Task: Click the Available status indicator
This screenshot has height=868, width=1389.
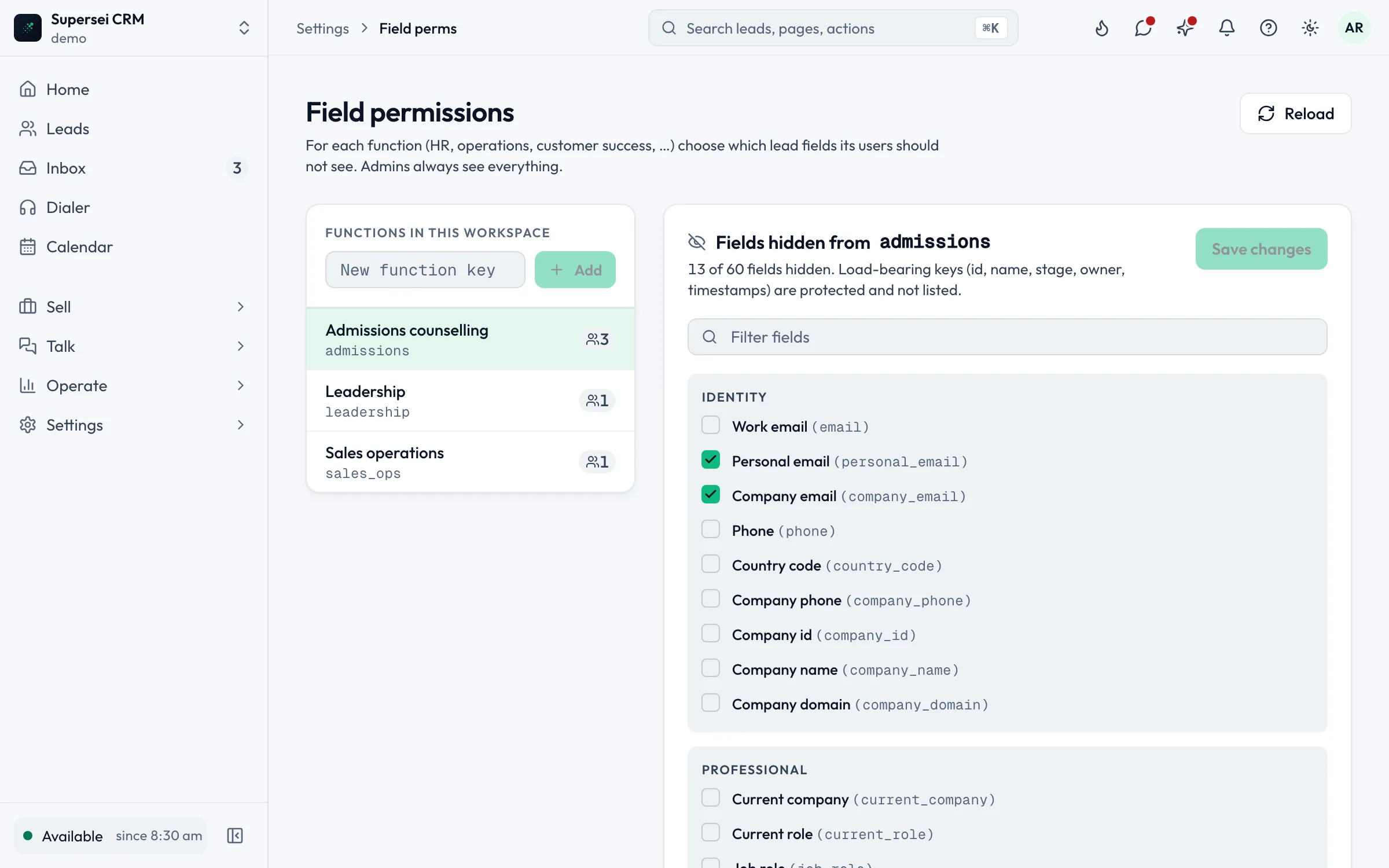Action: click(x=111, y=836)
